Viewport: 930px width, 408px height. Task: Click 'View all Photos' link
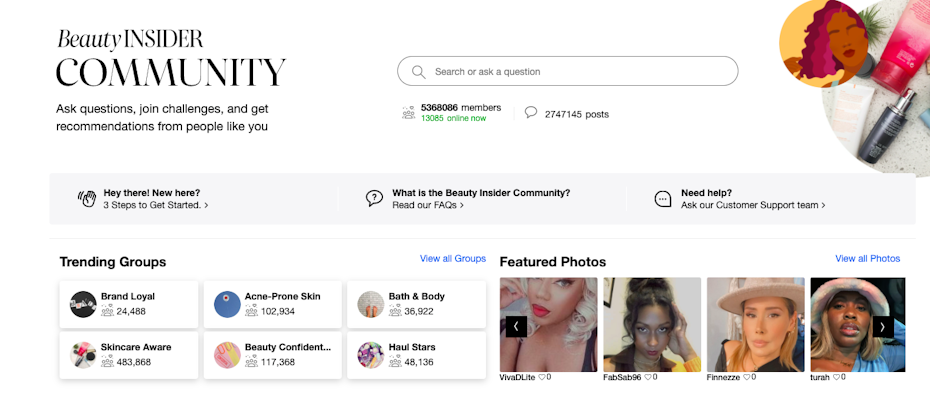[868, 259]
